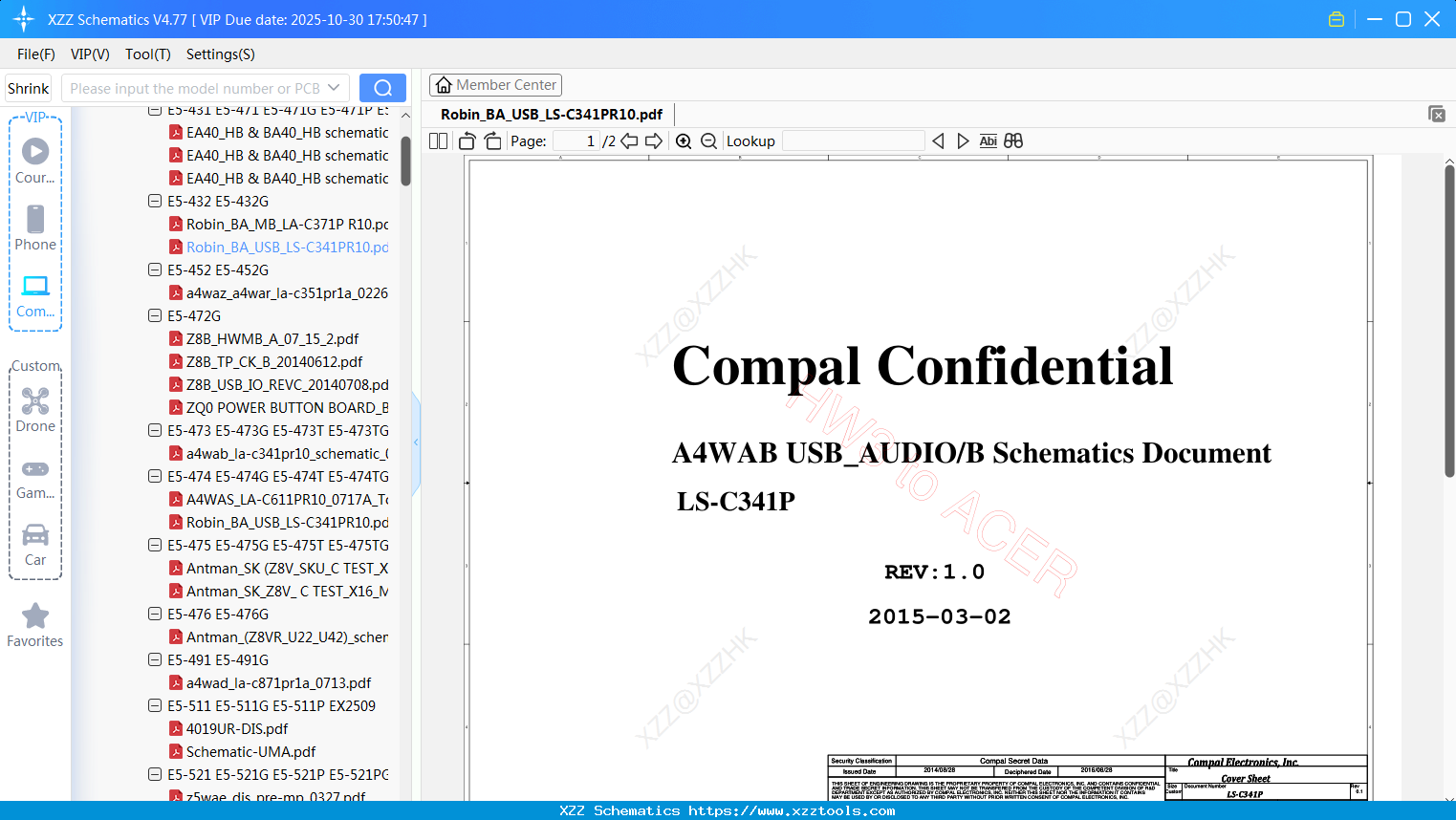The image size is (1456, 820).
Task: Collapse the E5-432 E5-432G folder
Action: pyautogui.click(x=155, y=201)
